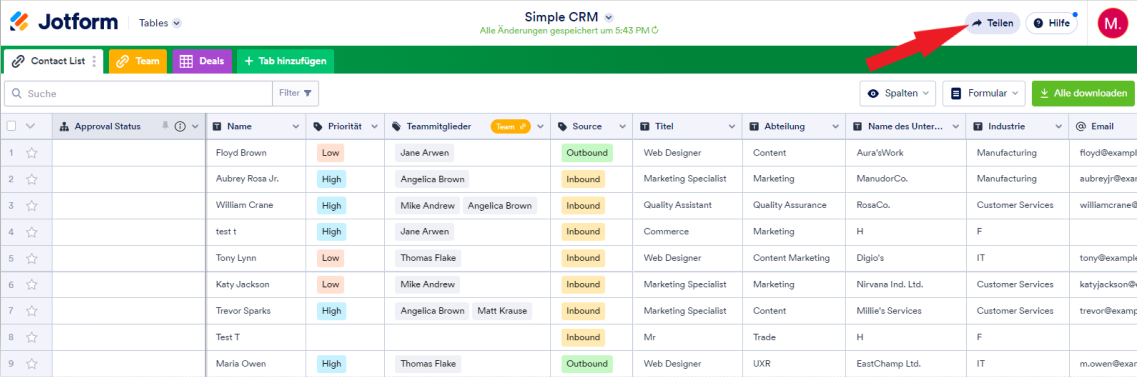This screenshot has width=1137, height=377.
Task: Star row 2 for Aubrey Rosa Jr.
Action: [x=31, y=179]
